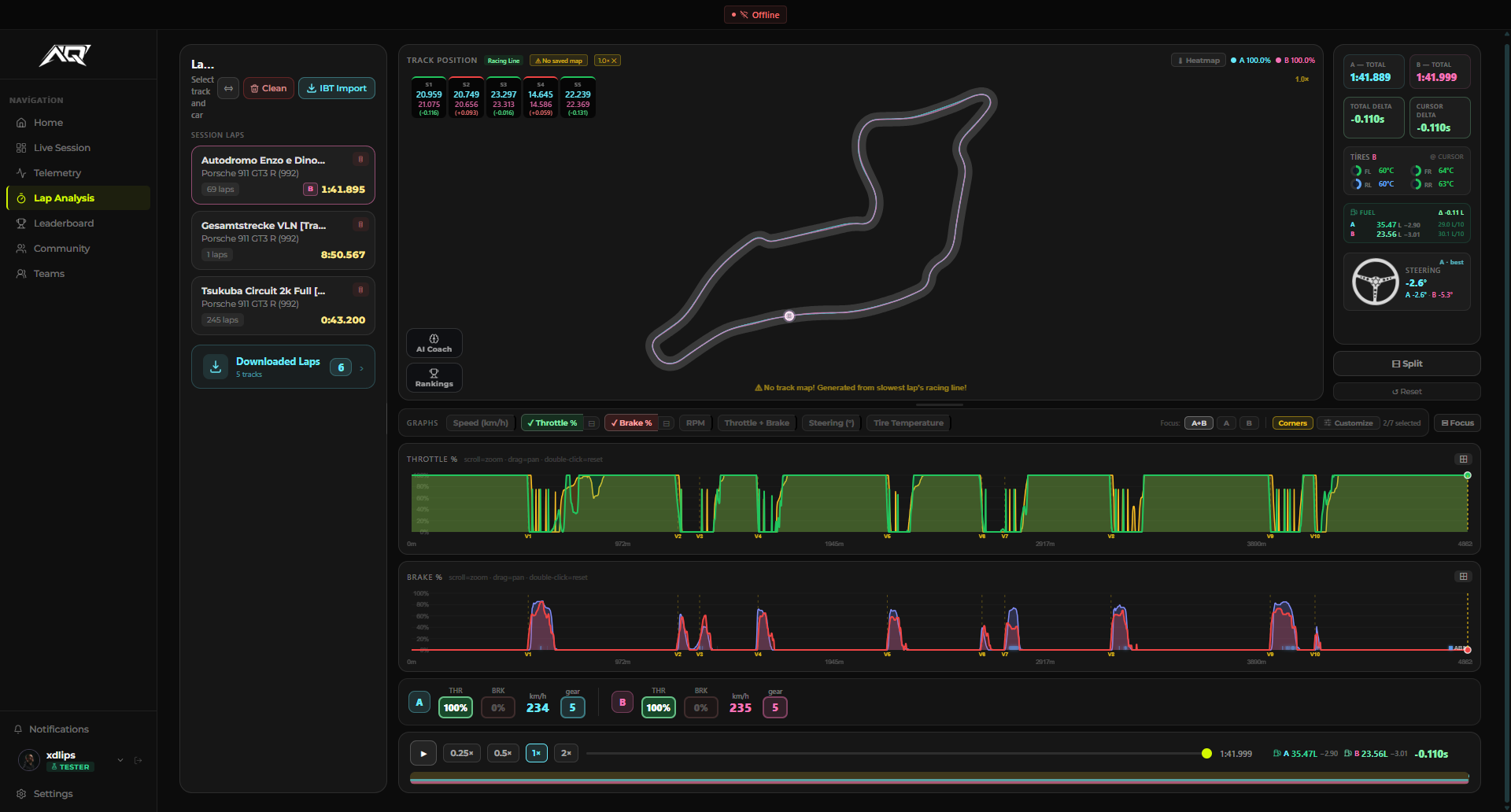Click the Offline status indicator

click(755, 15)
